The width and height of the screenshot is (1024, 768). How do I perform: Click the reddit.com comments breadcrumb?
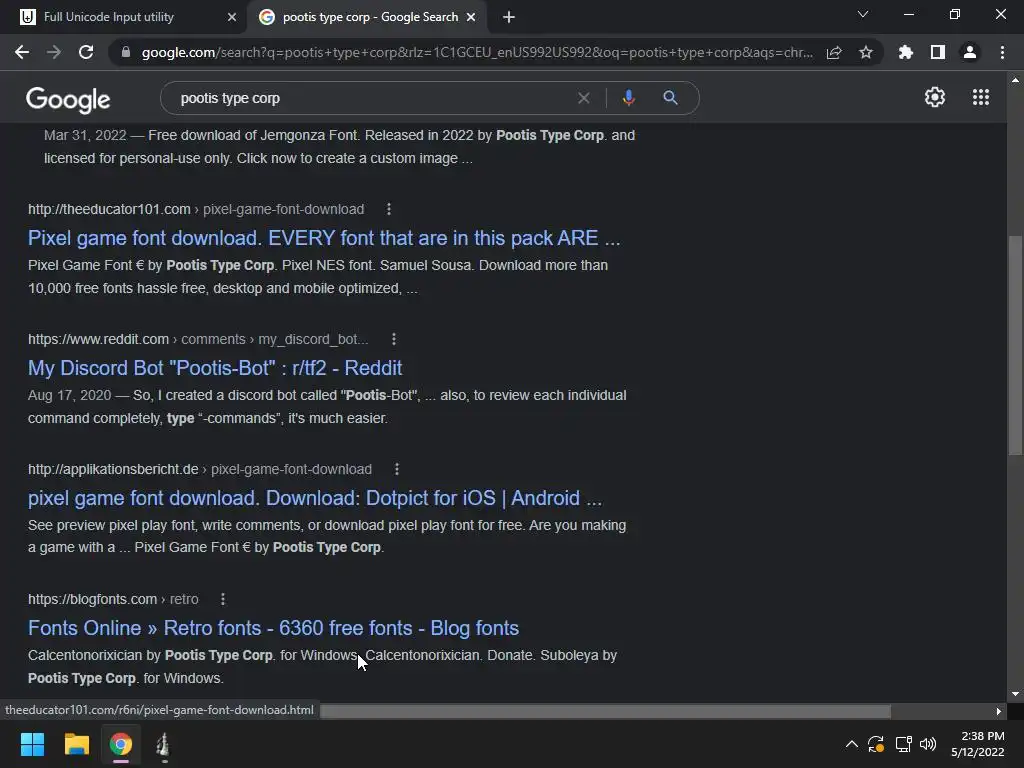(x=198, y=339)
